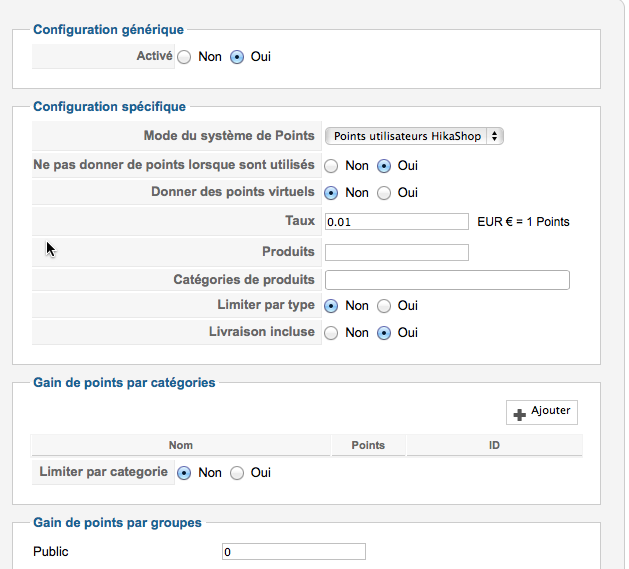Choose Oui for Limiter par type
Viewport: 629px width, 569px height.
(x=384, y=306)
